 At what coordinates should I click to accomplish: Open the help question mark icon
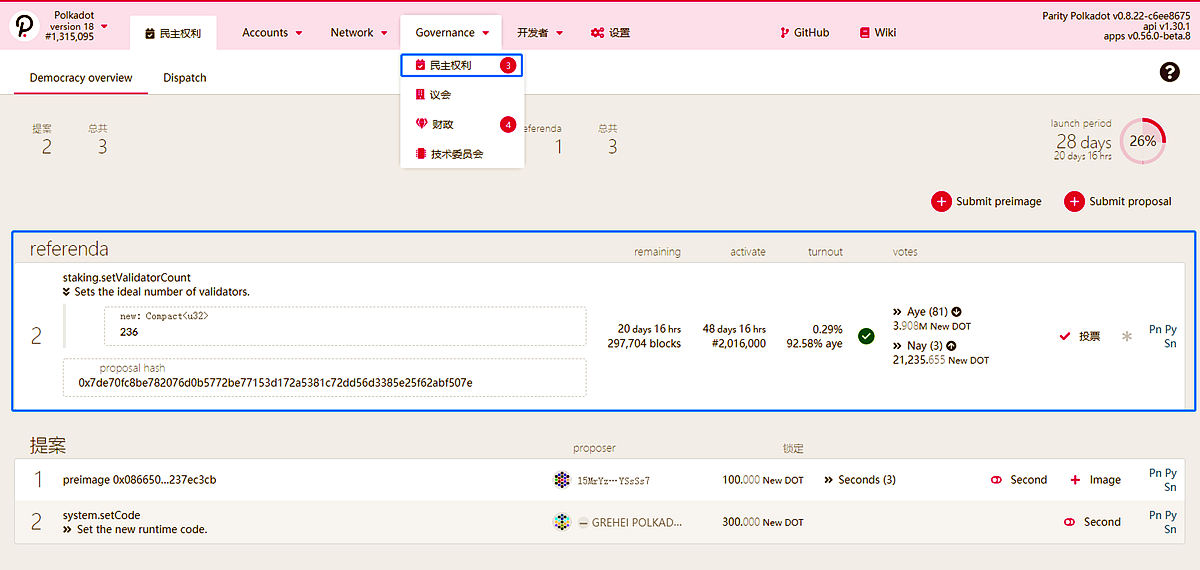1170,72
